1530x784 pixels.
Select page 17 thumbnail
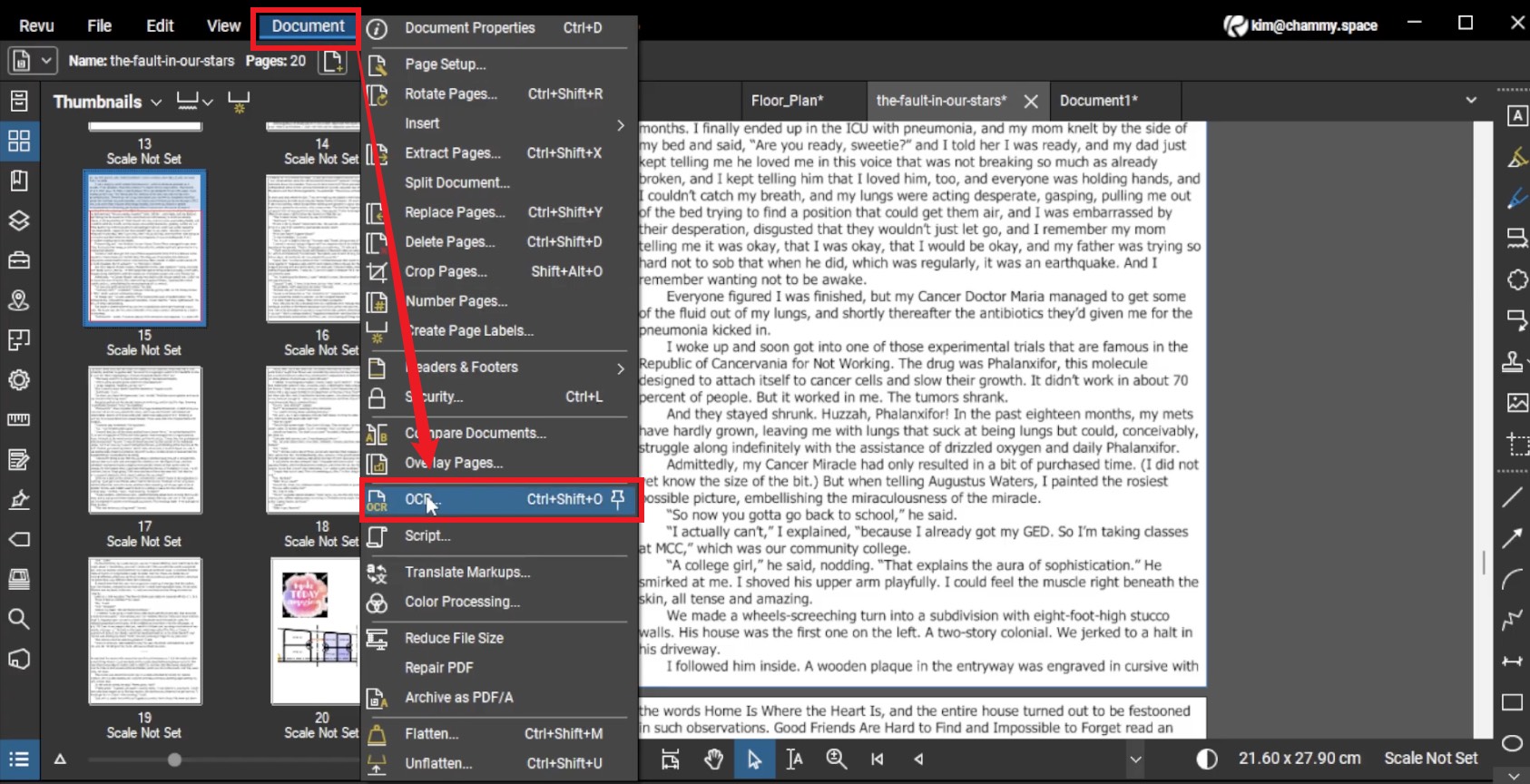[x=144, y=439]
